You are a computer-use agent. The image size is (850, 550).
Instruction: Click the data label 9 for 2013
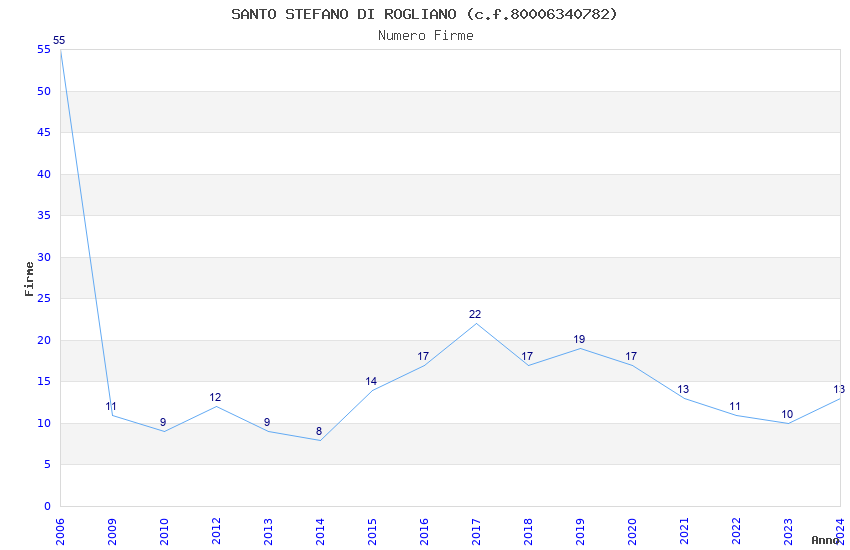pos(267,422)
